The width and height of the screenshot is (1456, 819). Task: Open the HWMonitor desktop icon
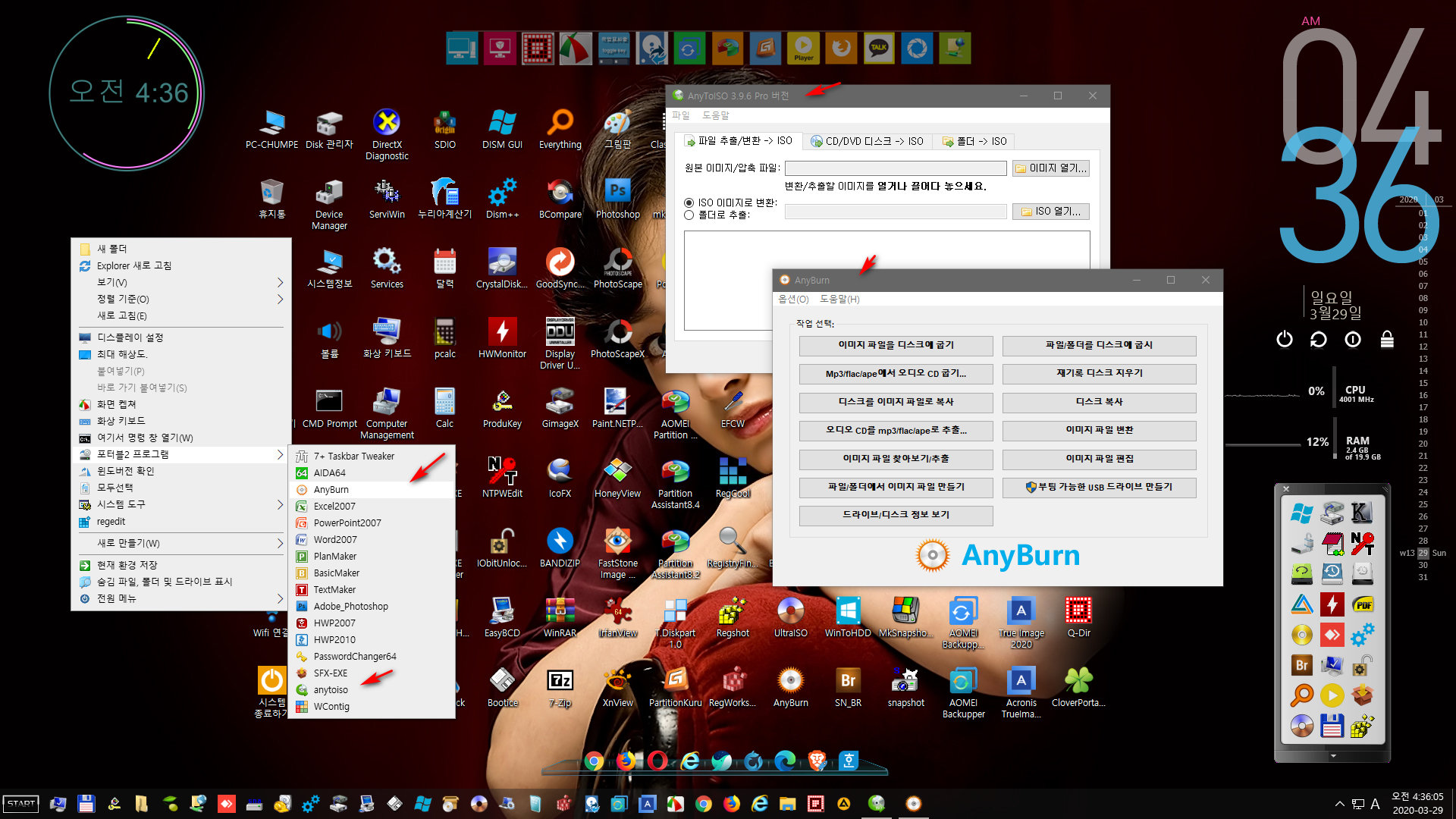502,338
